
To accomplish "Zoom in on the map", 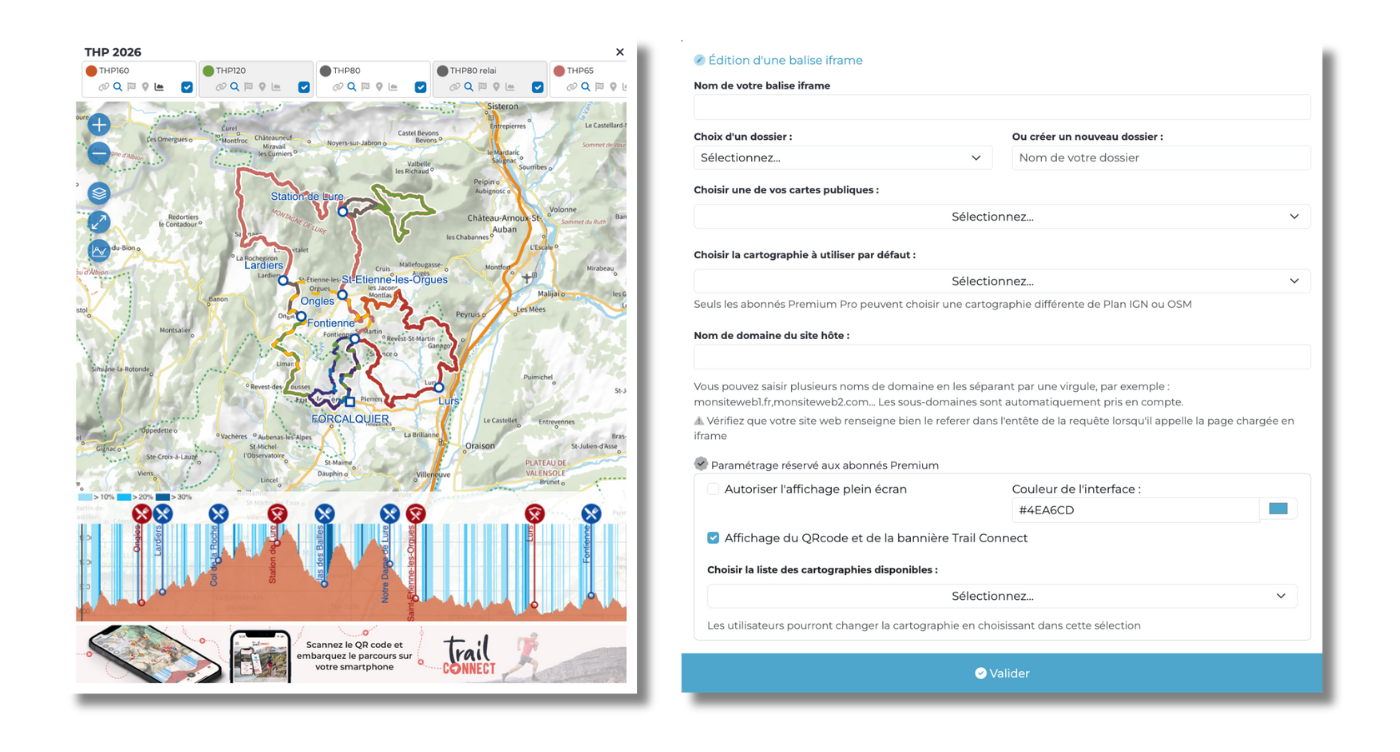I will pyautogui.click(x=99, y=125).
